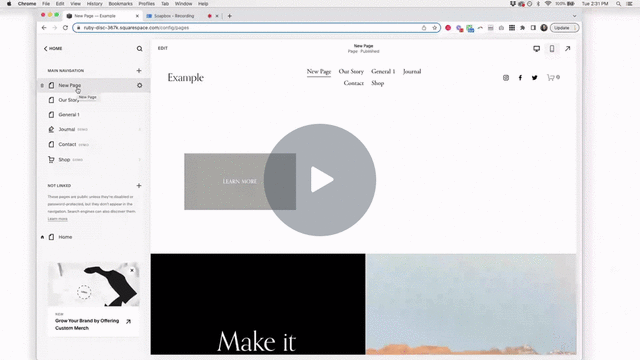Open the New Page settings gear

pos(140,85)
